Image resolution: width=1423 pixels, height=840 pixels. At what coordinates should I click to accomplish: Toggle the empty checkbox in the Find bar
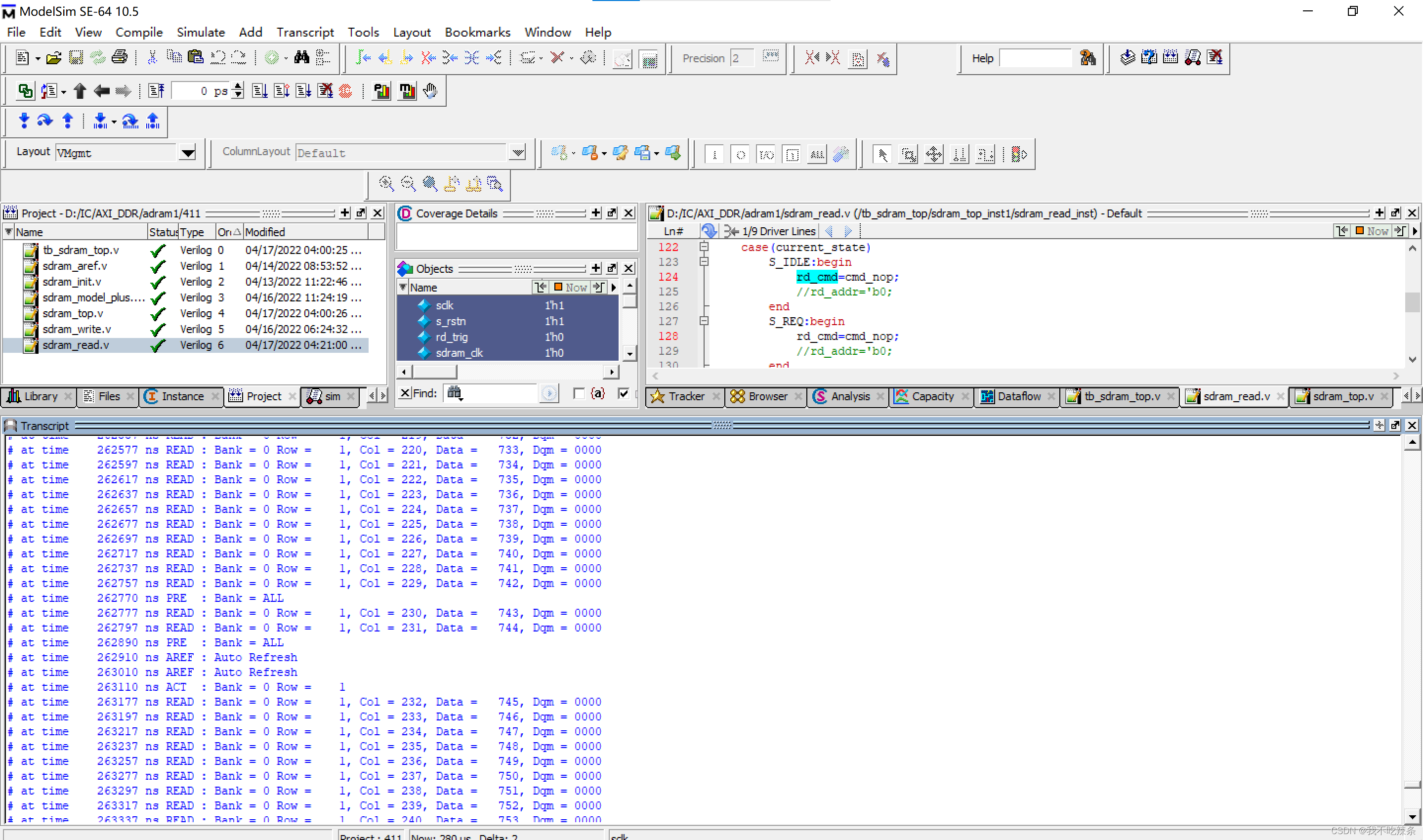pos(579,393)
